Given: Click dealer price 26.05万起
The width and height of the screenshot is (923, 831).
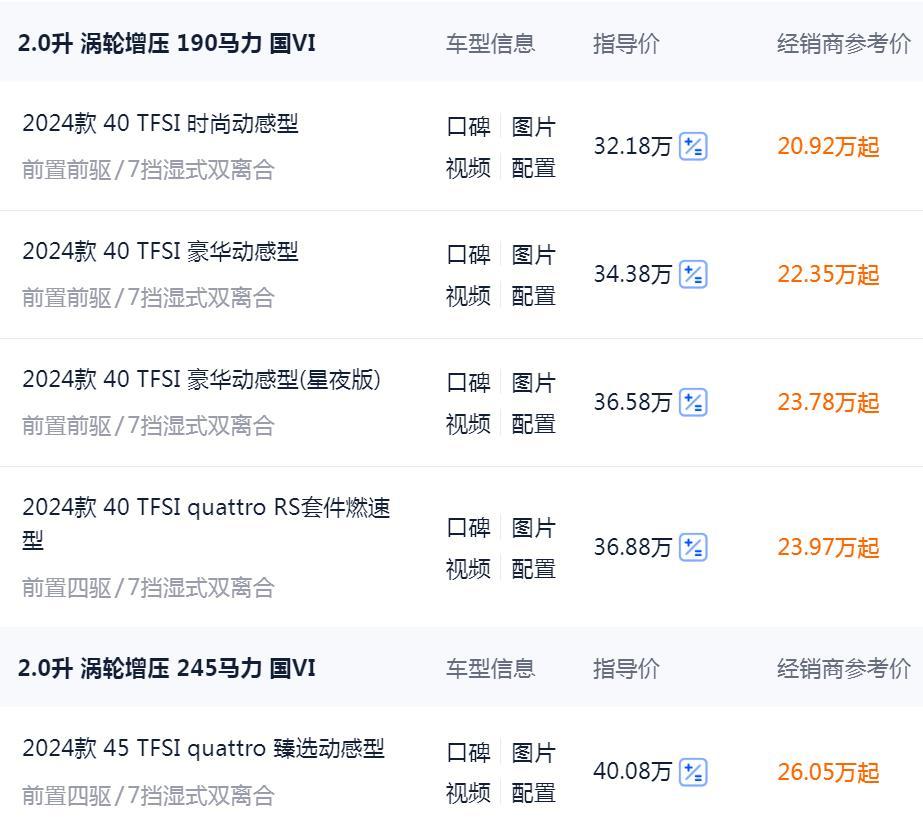Looking at the screenshot, I should click(828, 772).
